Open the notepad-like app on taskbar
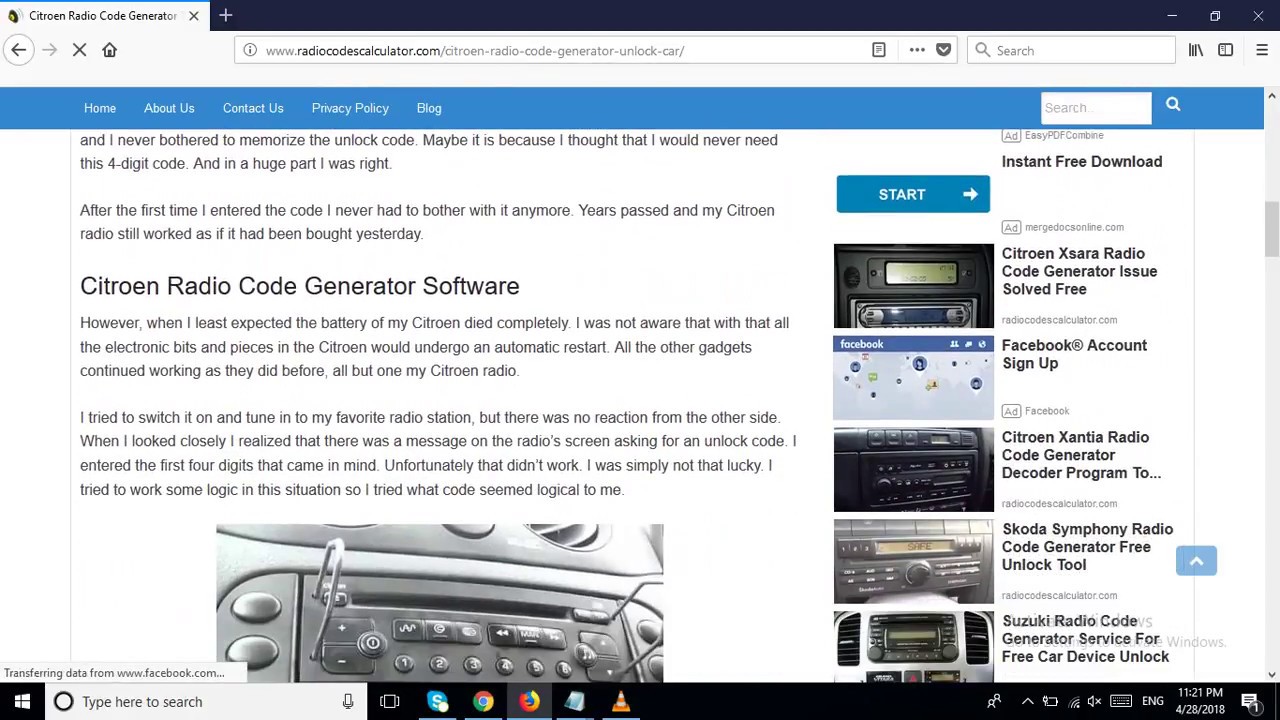Screen dimensions: 1280x720 [575, 701]
